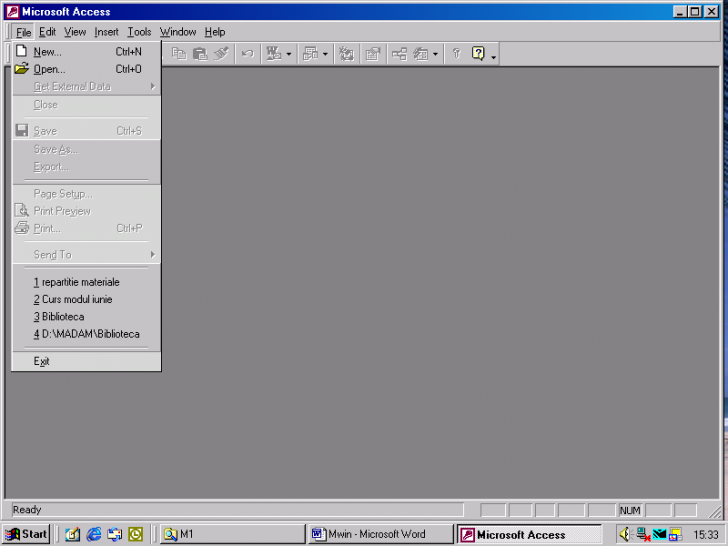Viewport: 728px width, 546px height.
Task: Click the network disconnected tray icon
Action: [x=643, y=534]
